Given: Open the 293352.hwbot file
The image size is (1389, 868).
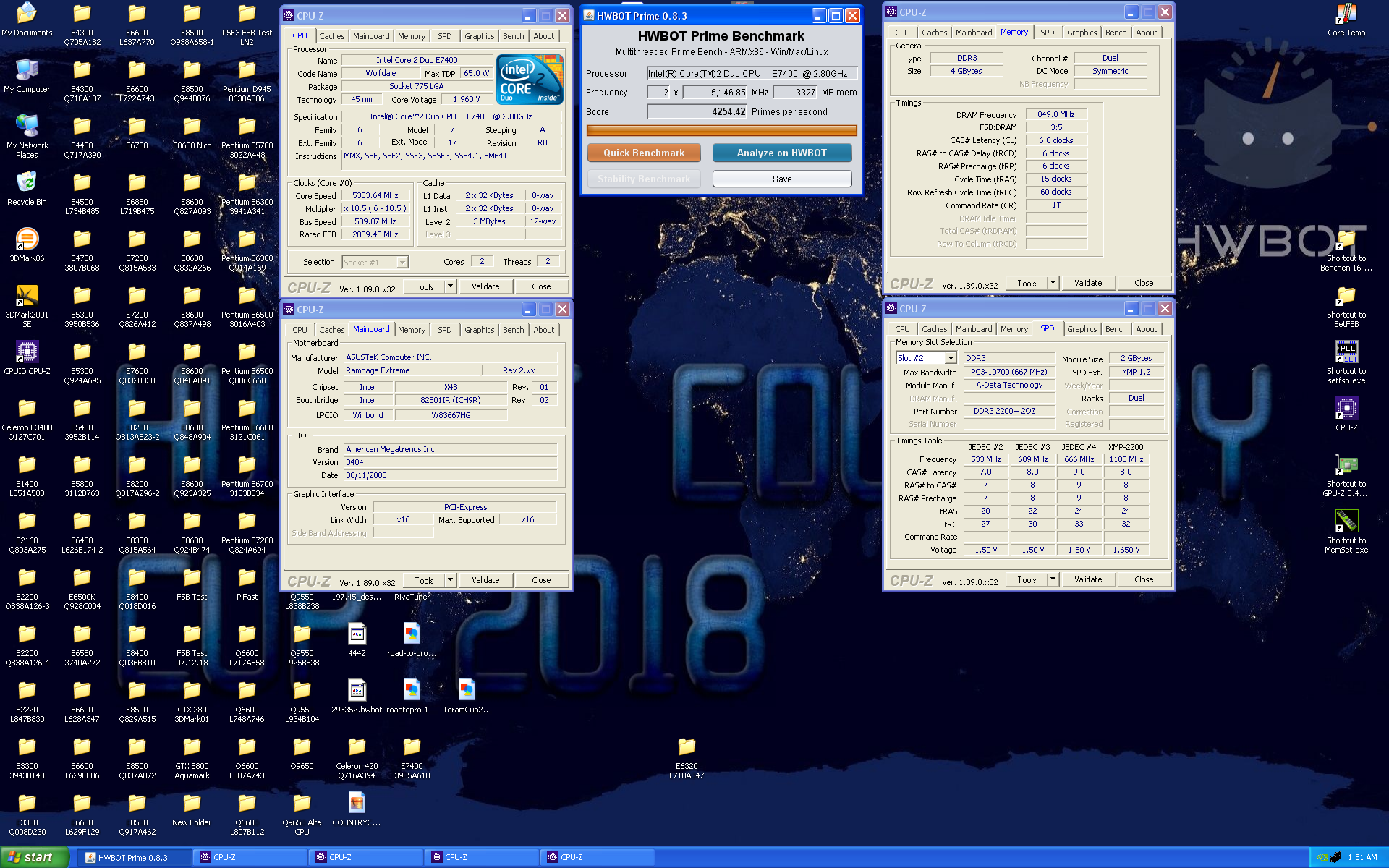Looking at the screenshot, I should [x=357, y=697].
